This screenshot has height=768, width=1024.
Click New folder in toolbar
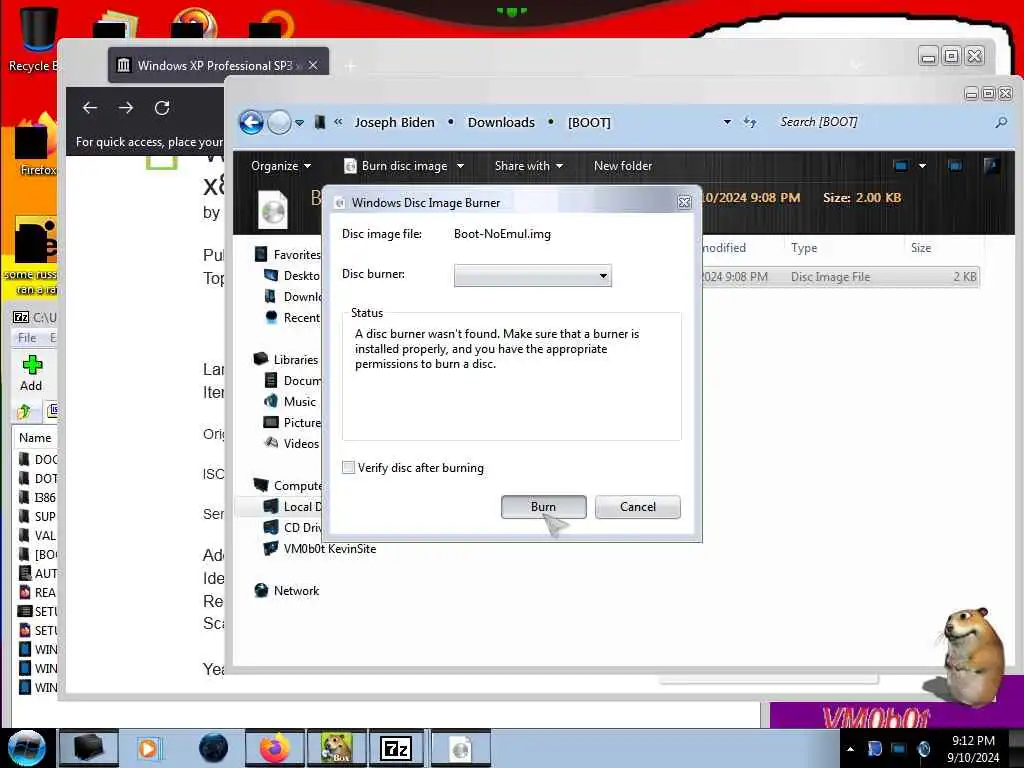point(623,166)
